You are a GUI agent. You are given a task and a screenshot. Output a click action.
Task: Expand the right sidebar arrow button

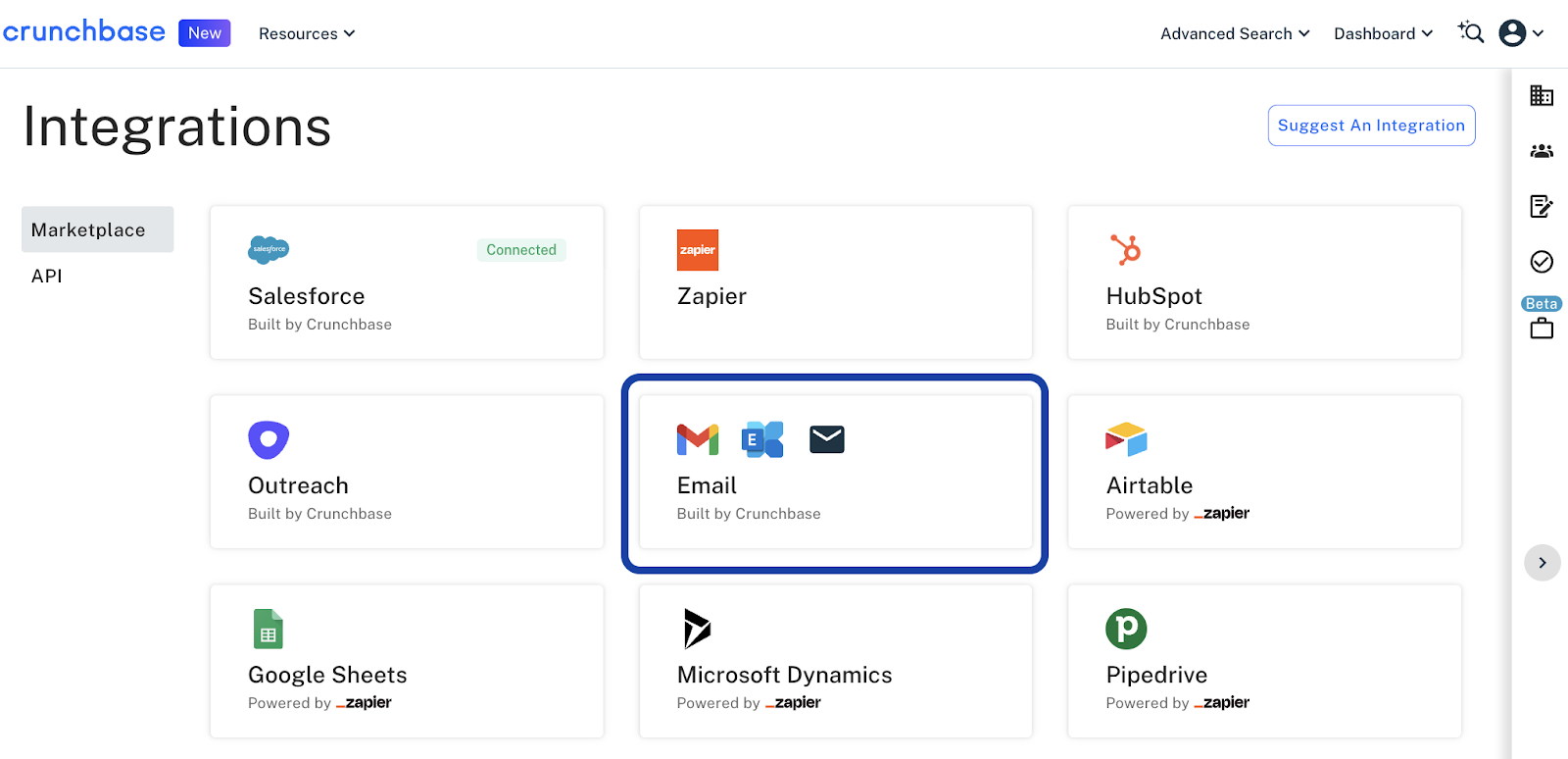[1542, 563]
